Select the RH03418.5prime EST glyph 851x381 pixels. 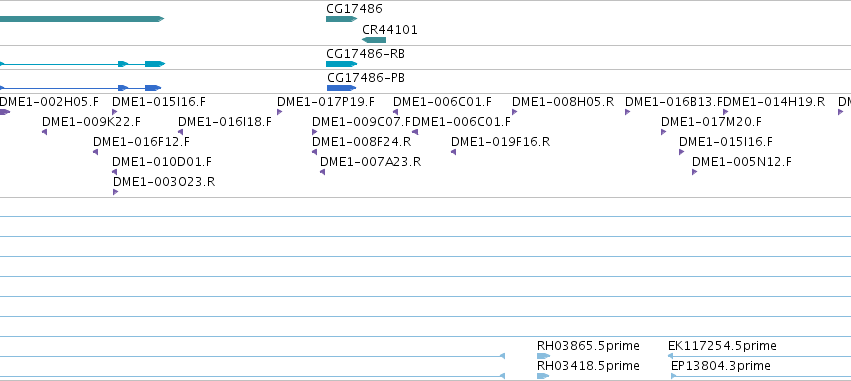tap(543, 376)
